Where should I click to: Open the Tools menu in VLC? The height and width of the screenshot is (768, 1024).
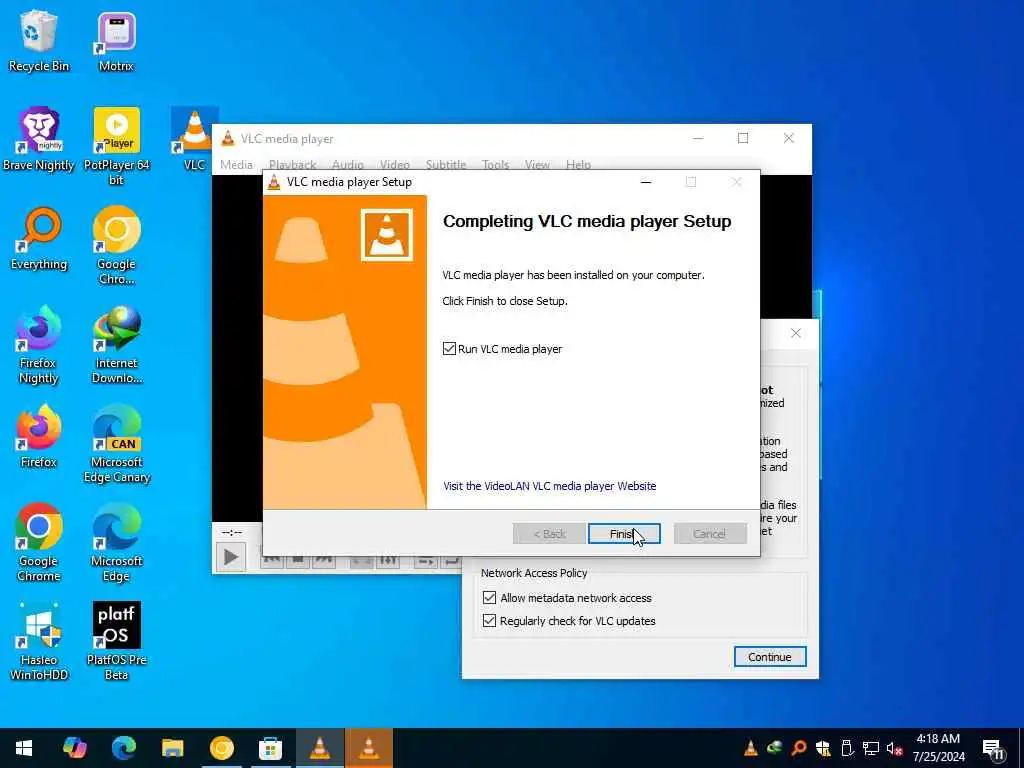tap(495, 165)
